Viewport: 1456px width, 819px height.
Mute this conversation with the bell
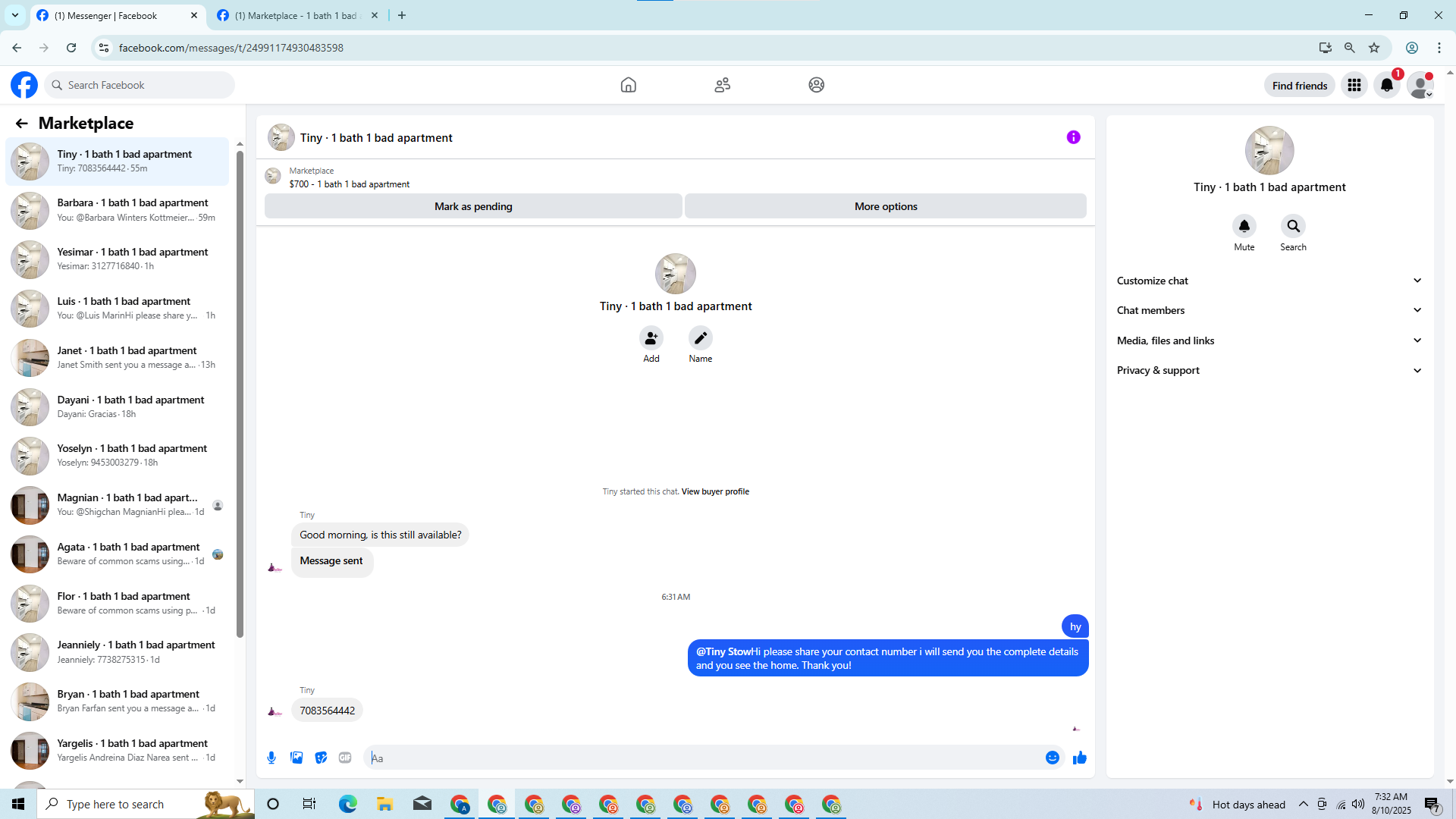tap(1244, 226)
